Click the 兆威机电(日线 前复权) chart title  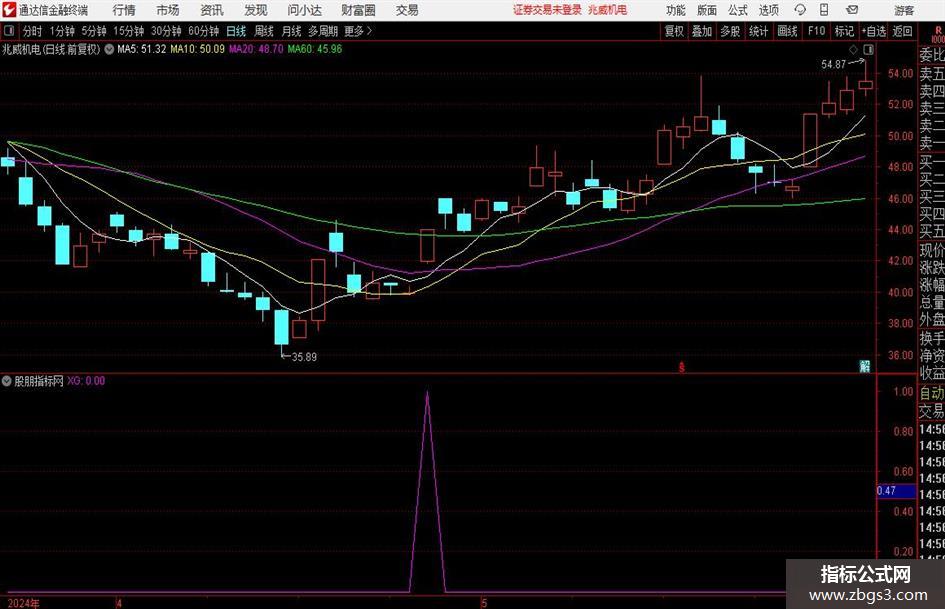coord(51,49)
